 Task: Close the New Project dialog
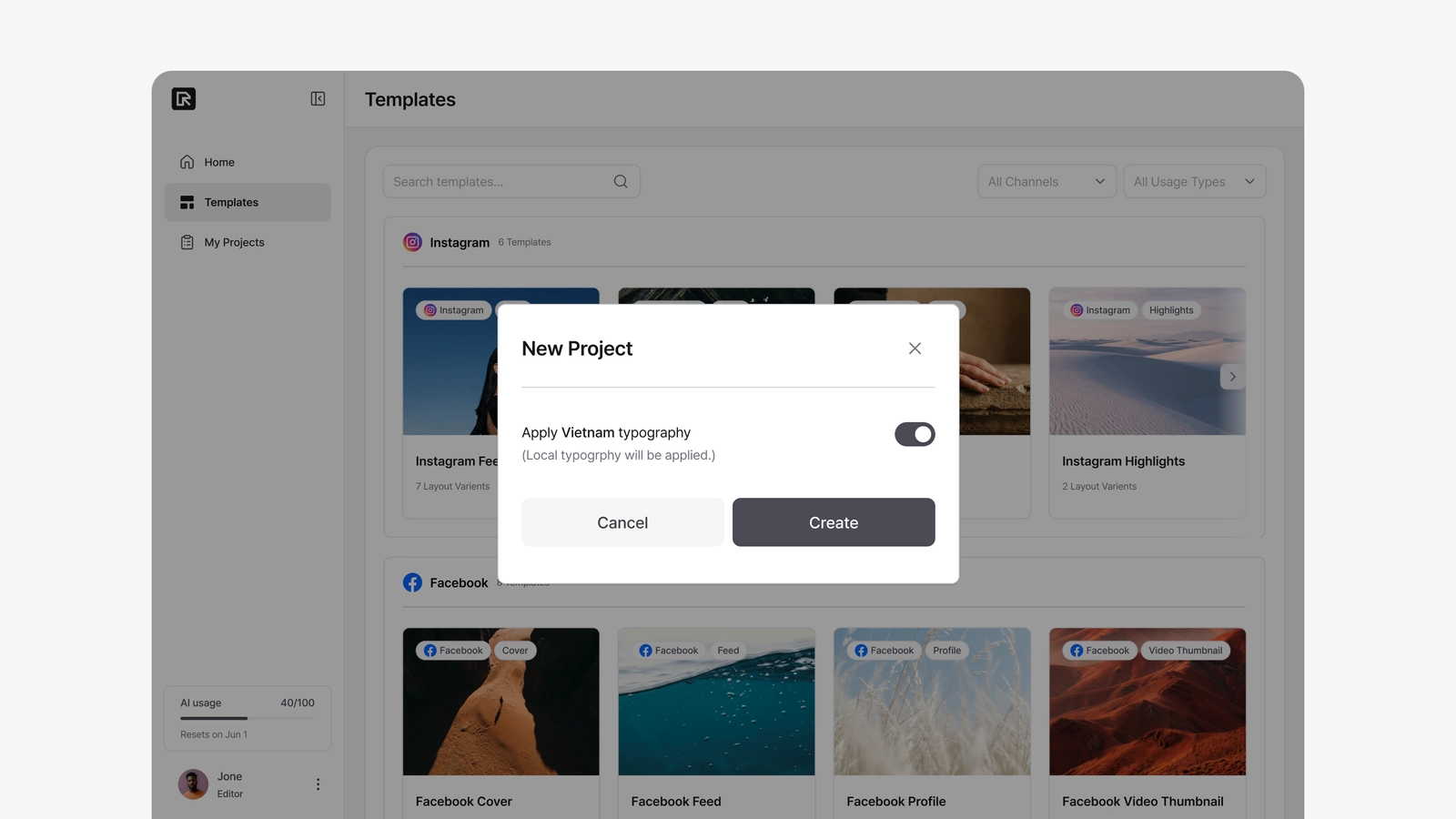coord(915,349)
